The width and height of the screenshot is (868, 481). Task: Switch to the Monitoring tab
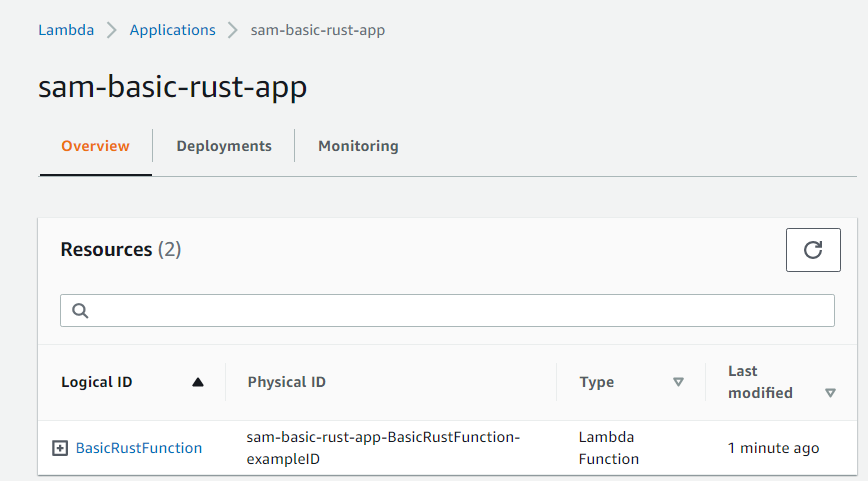coord(358,146)
